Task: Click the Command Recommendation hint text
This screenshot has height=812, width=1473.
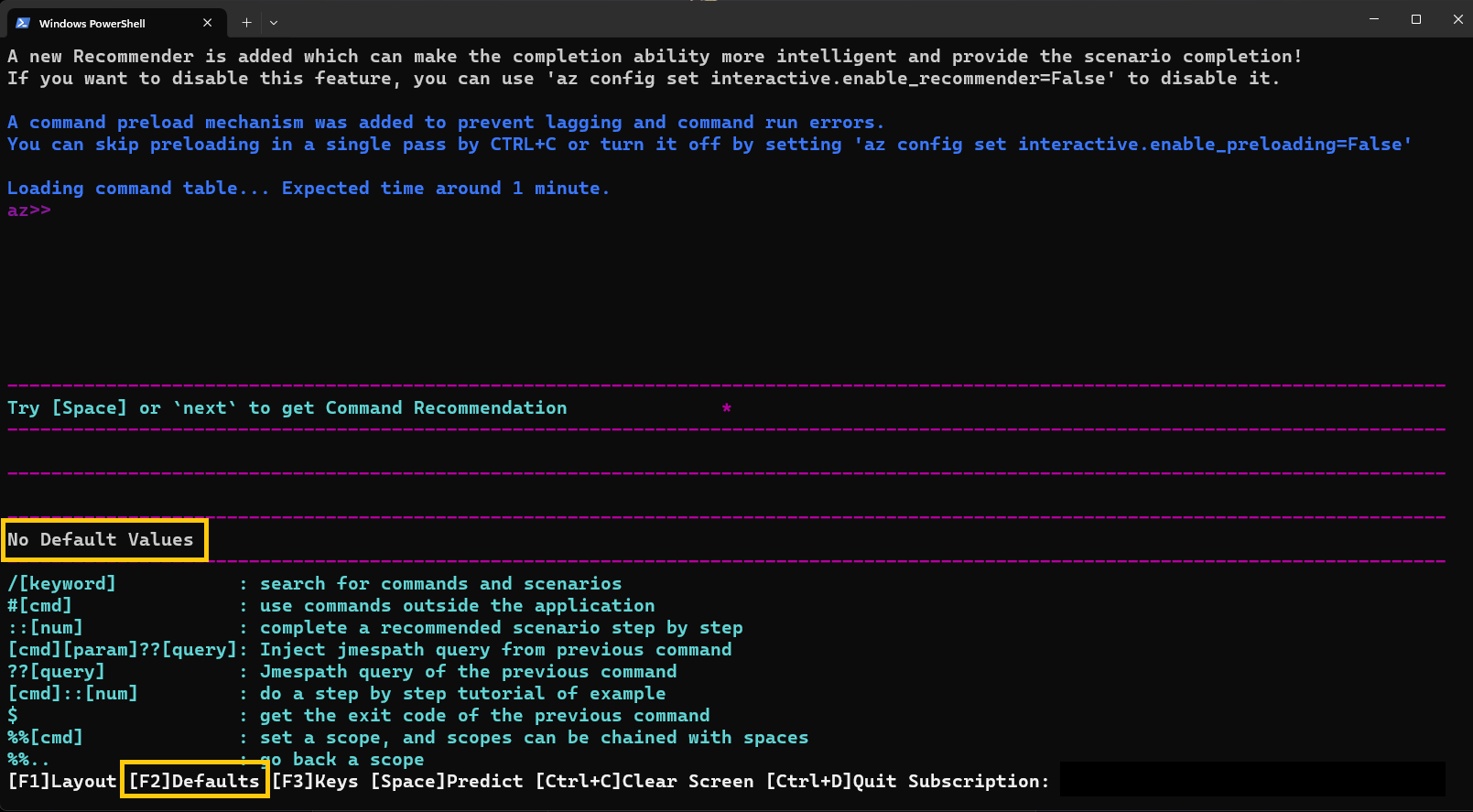Action: pos(287,407)
